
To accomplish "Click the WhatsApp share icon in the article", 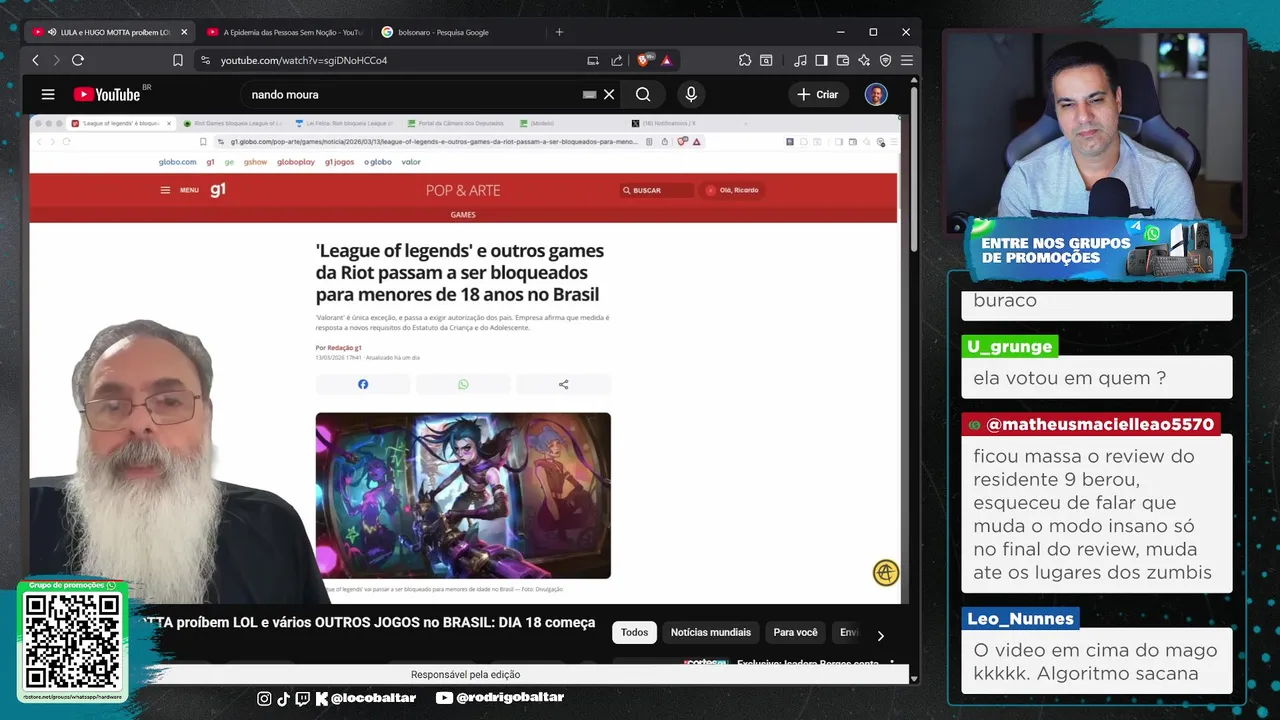I will click(x=463, y=384).
